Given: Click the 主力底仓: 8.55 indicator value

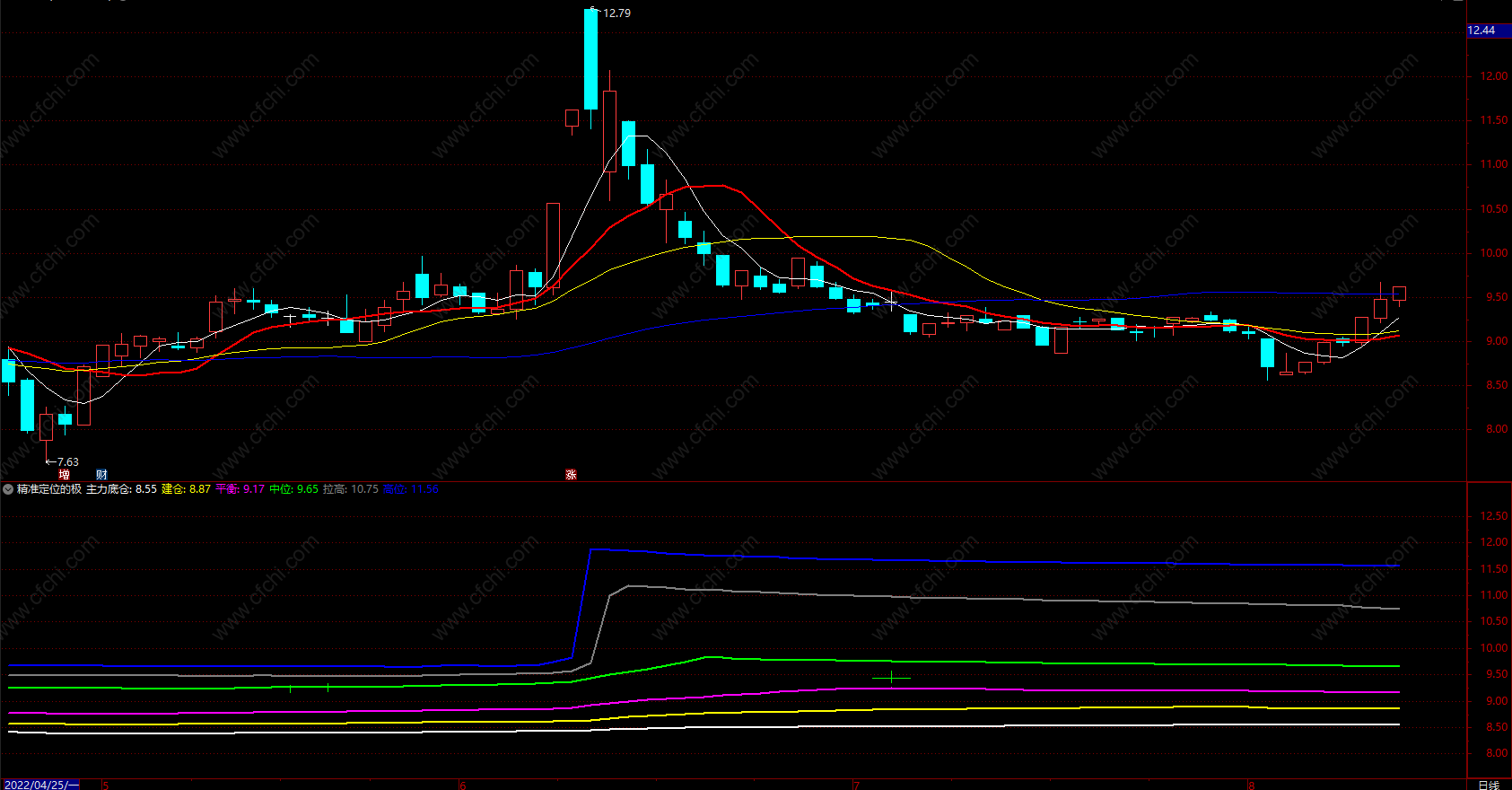Looking at the screenshot, I should click(x=121, y=489).
